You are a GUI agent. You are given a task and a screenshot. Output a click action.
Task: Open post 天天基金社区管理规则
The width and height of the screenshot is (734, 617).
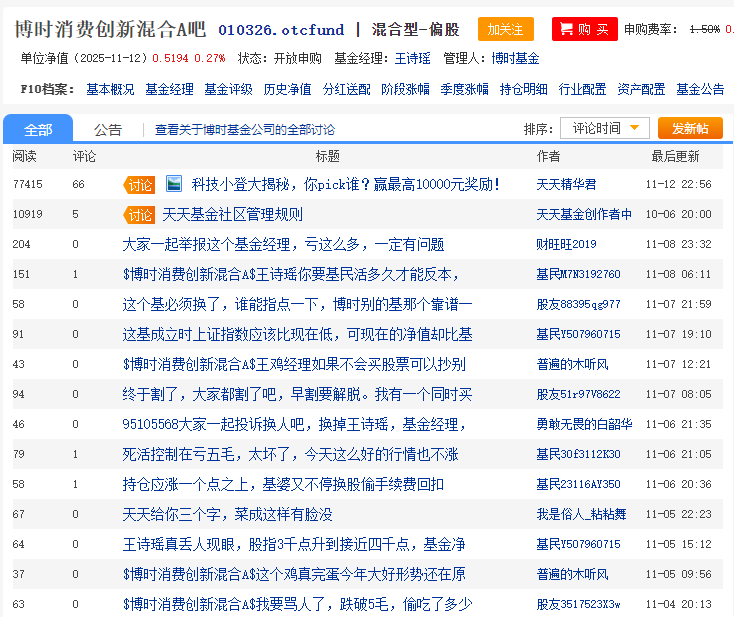coord(233,214)
